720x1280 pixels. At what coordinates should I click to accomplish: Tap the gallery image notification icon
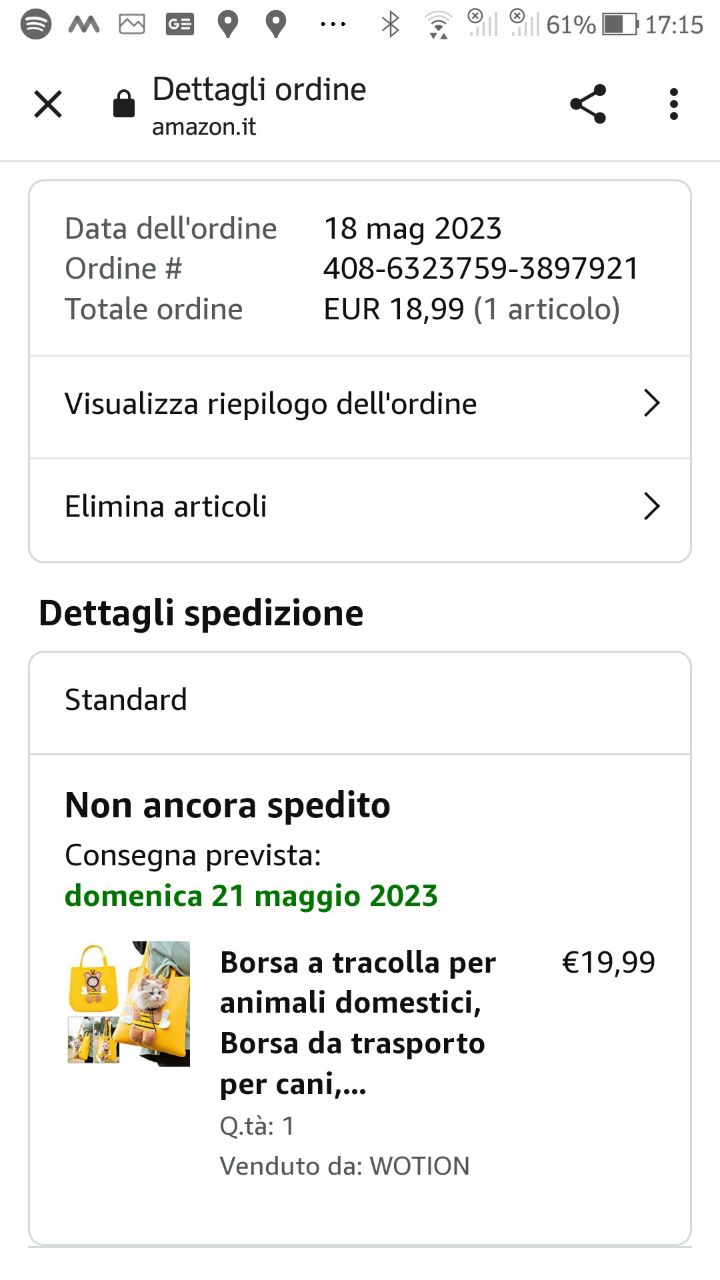(132, 24)
